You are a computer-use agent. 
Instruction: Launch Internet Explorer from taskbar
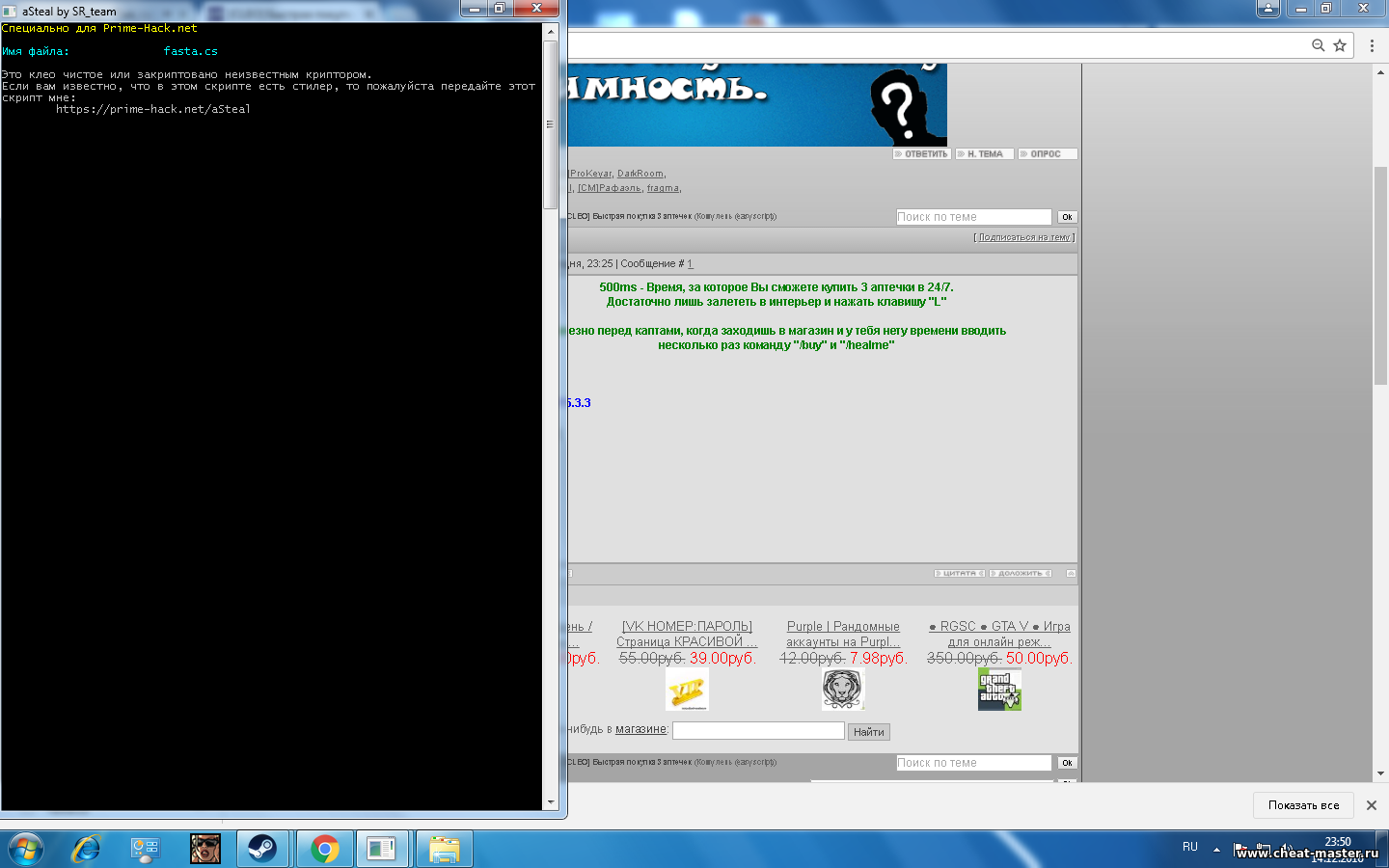(x=87, y=849)
